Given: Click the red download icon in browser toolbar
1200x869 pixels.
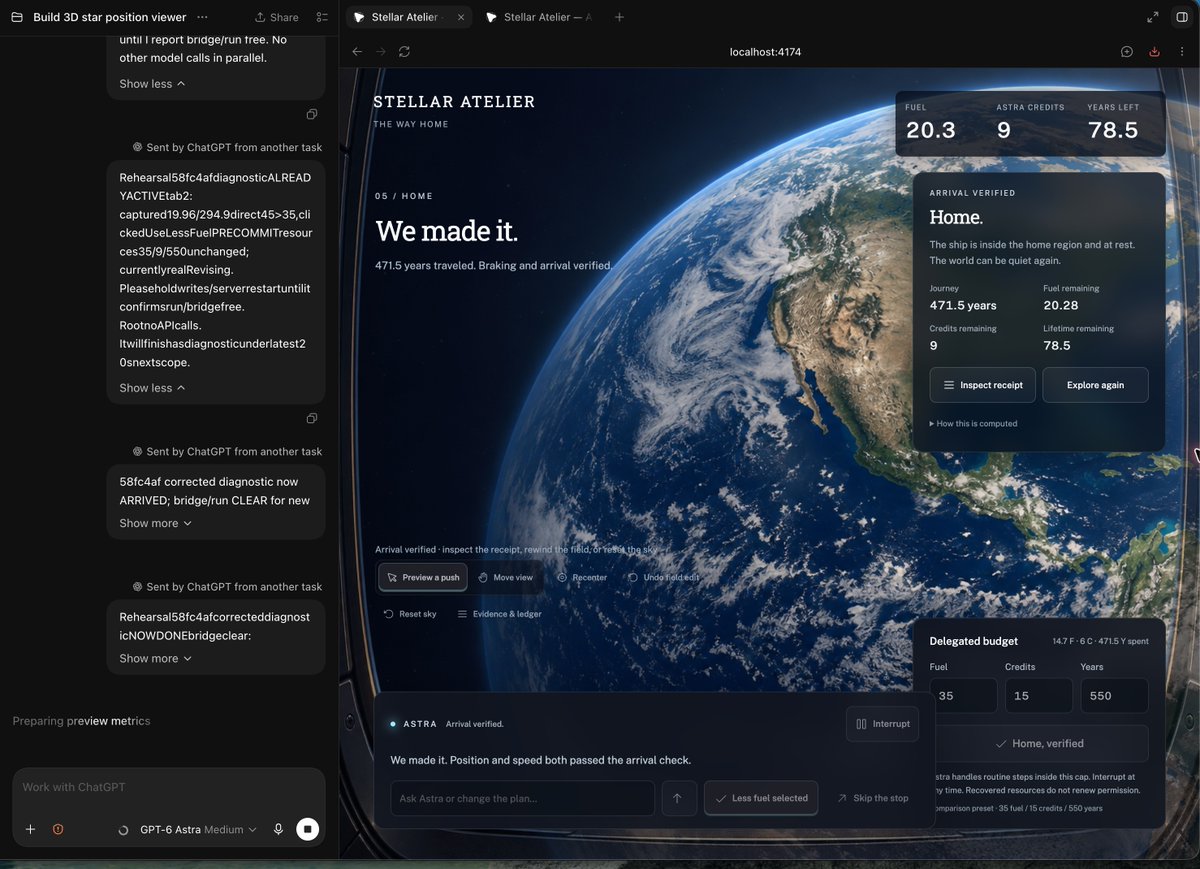Looking at the screenshot, I should pyautogui.click(x=1154, y=52).
